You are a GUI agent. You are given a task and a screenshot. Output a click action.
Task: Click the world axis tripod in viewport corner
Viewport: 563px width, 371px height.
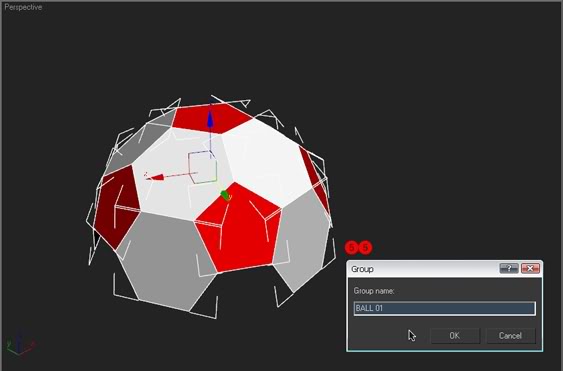[20, 343]
